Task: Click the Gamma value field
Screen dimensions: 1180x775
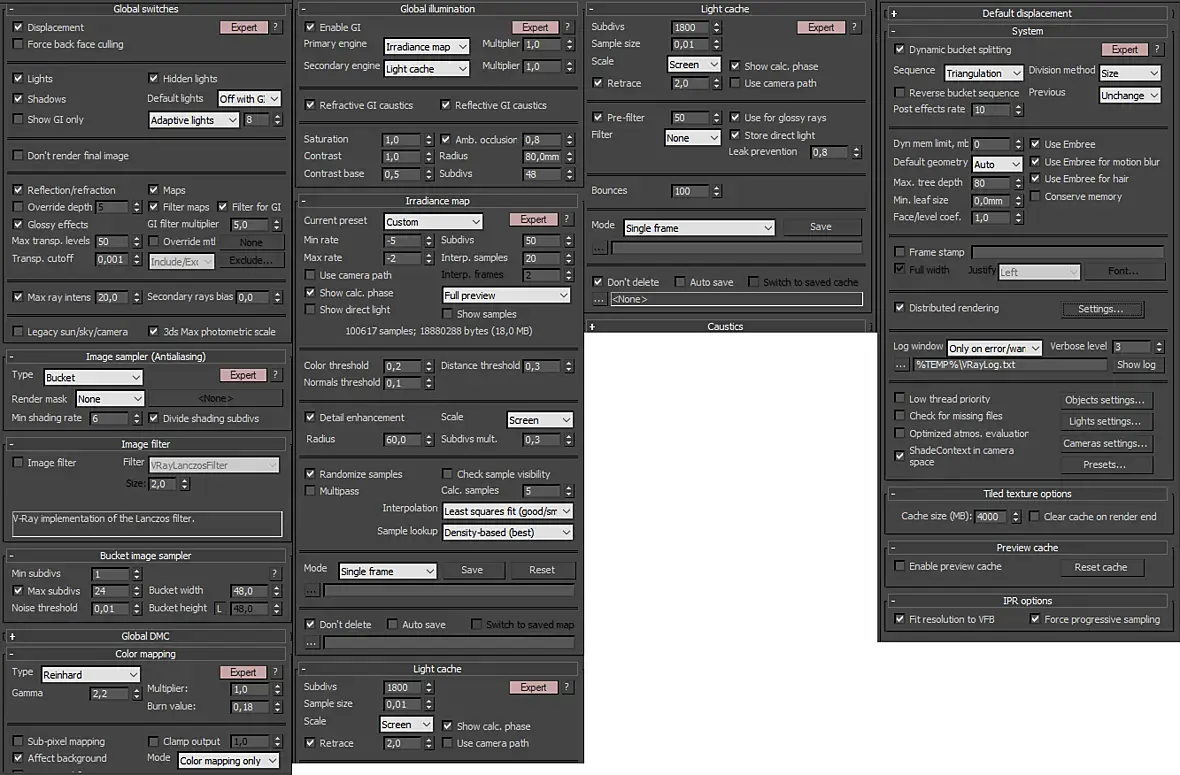Action: [109, 694]
